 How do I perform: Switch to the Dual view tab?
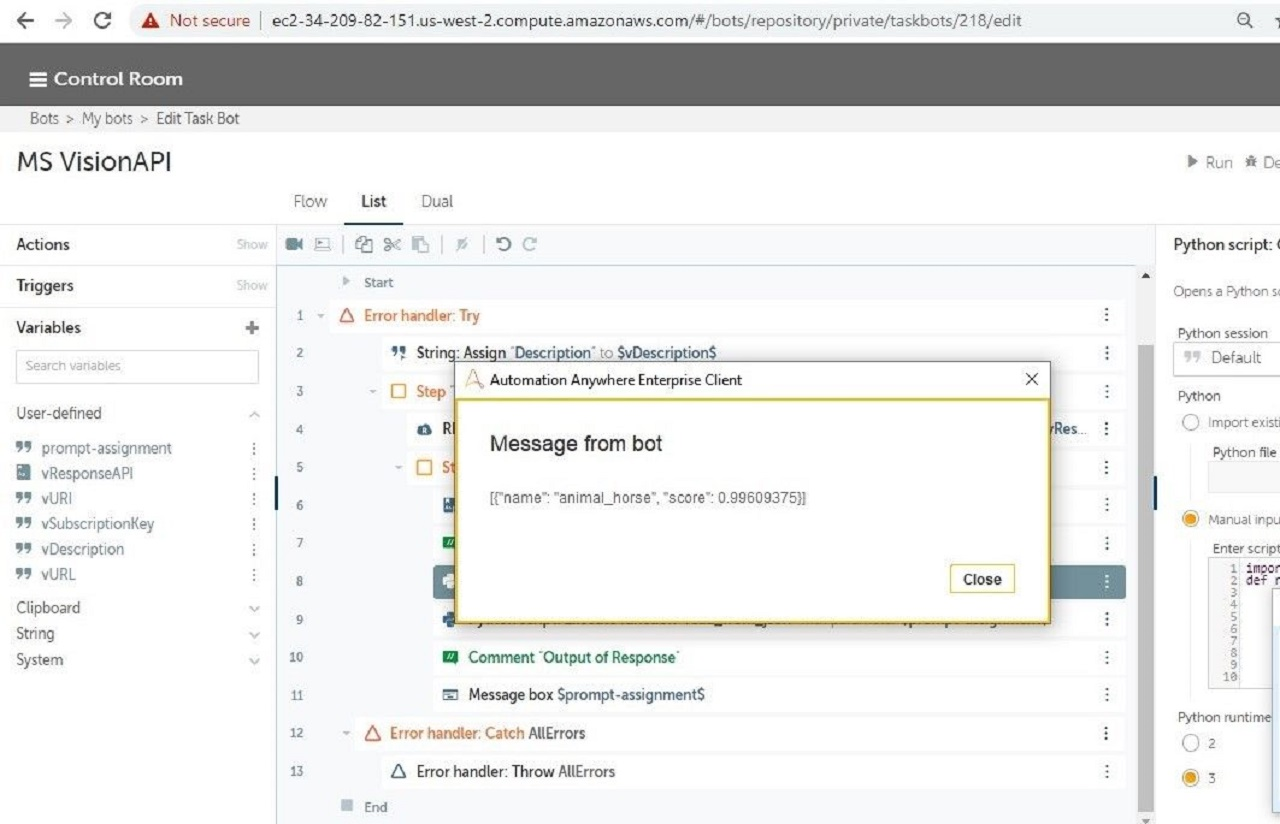point(437,201)
